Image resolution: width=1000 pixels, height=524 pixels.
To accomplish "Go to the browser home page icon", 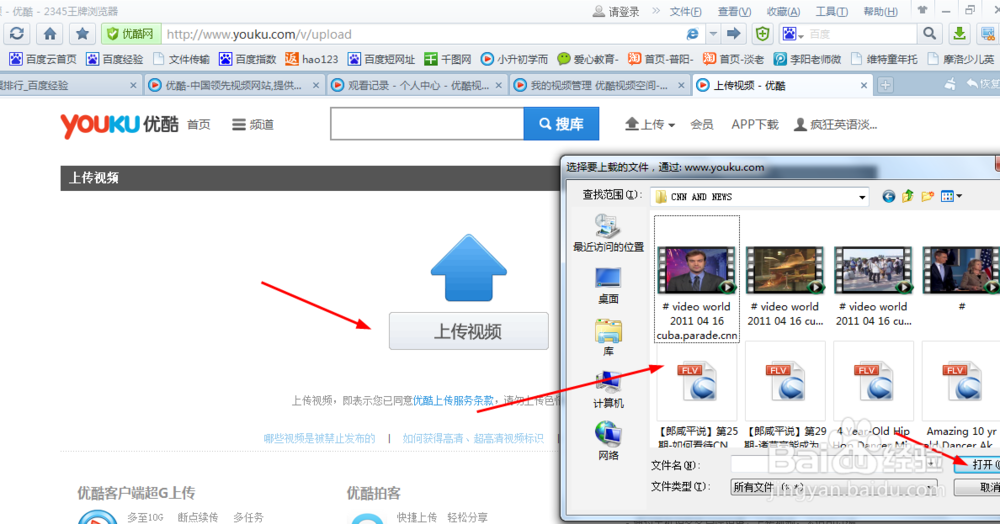I will (x=50, y=34).
